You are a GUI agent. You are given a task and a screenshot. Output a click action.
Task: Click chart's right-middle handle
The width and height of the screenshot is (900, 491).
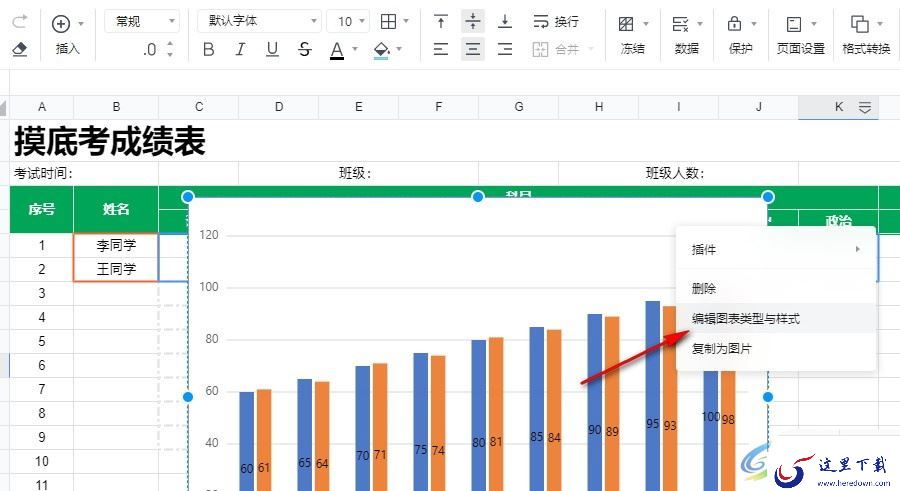pos(768,397)
